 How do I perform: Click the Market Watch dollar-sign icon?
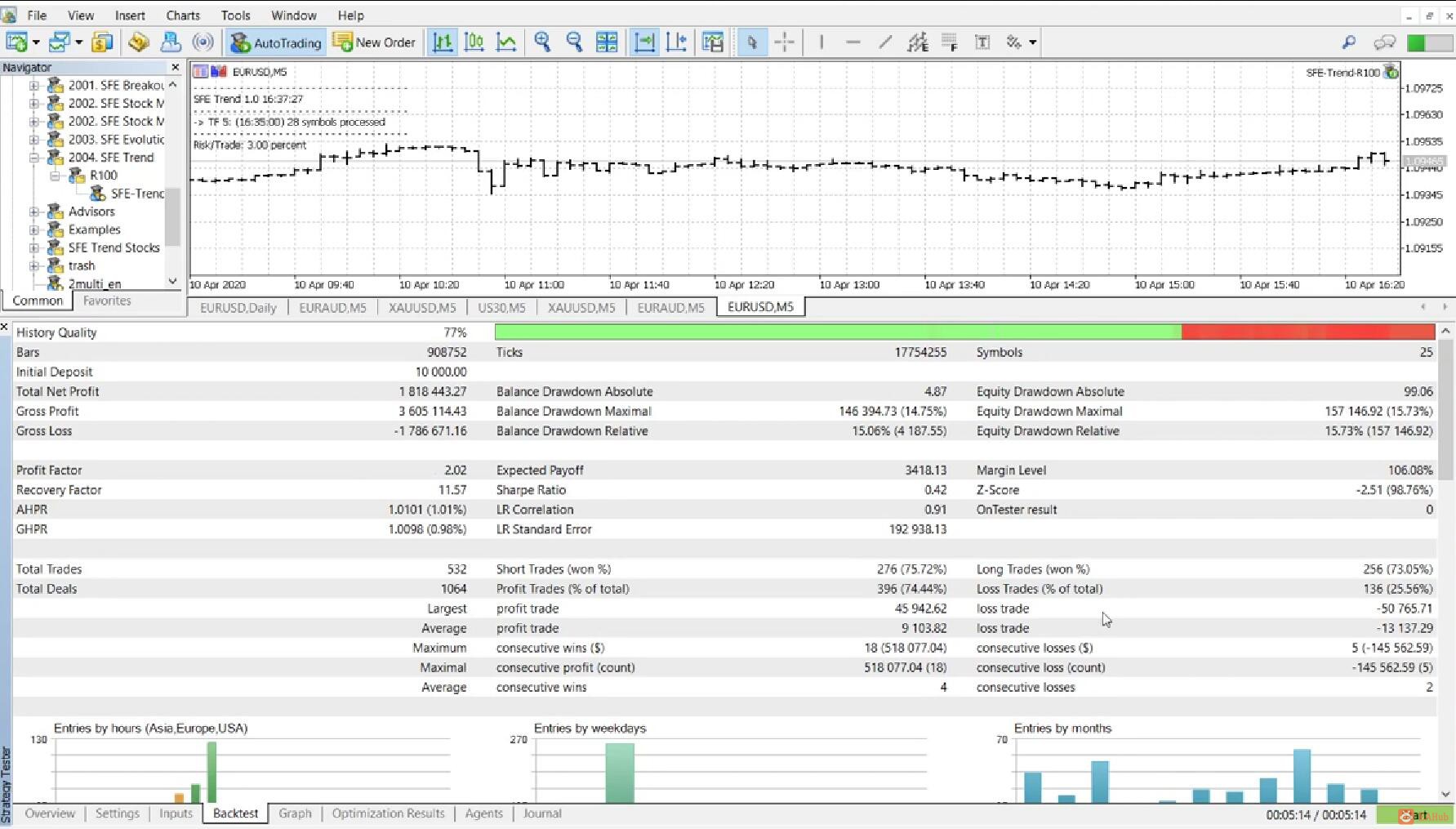(102, 42)
